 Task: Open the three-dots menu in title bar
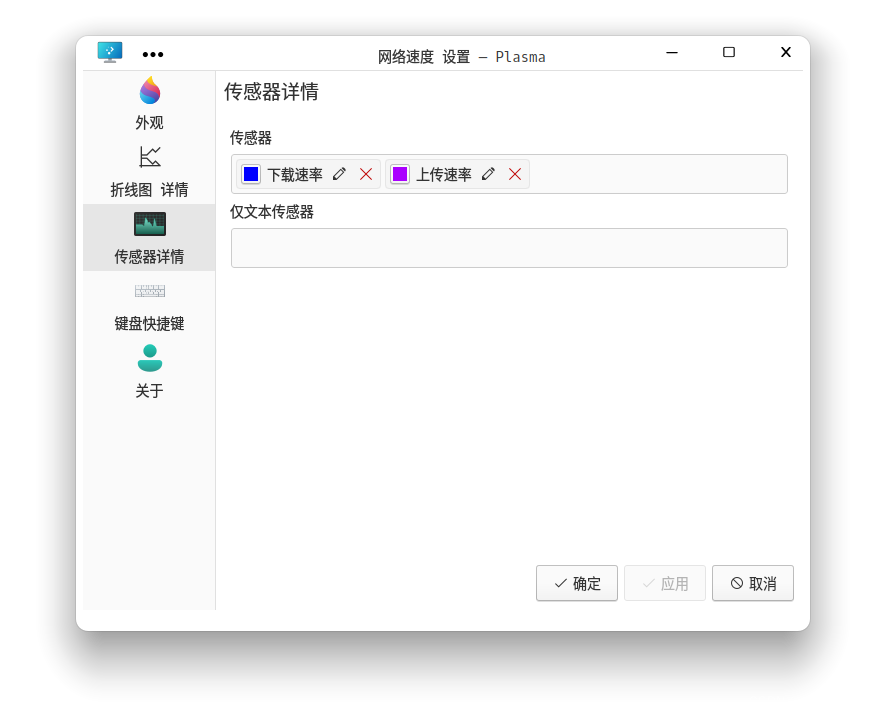153,54
